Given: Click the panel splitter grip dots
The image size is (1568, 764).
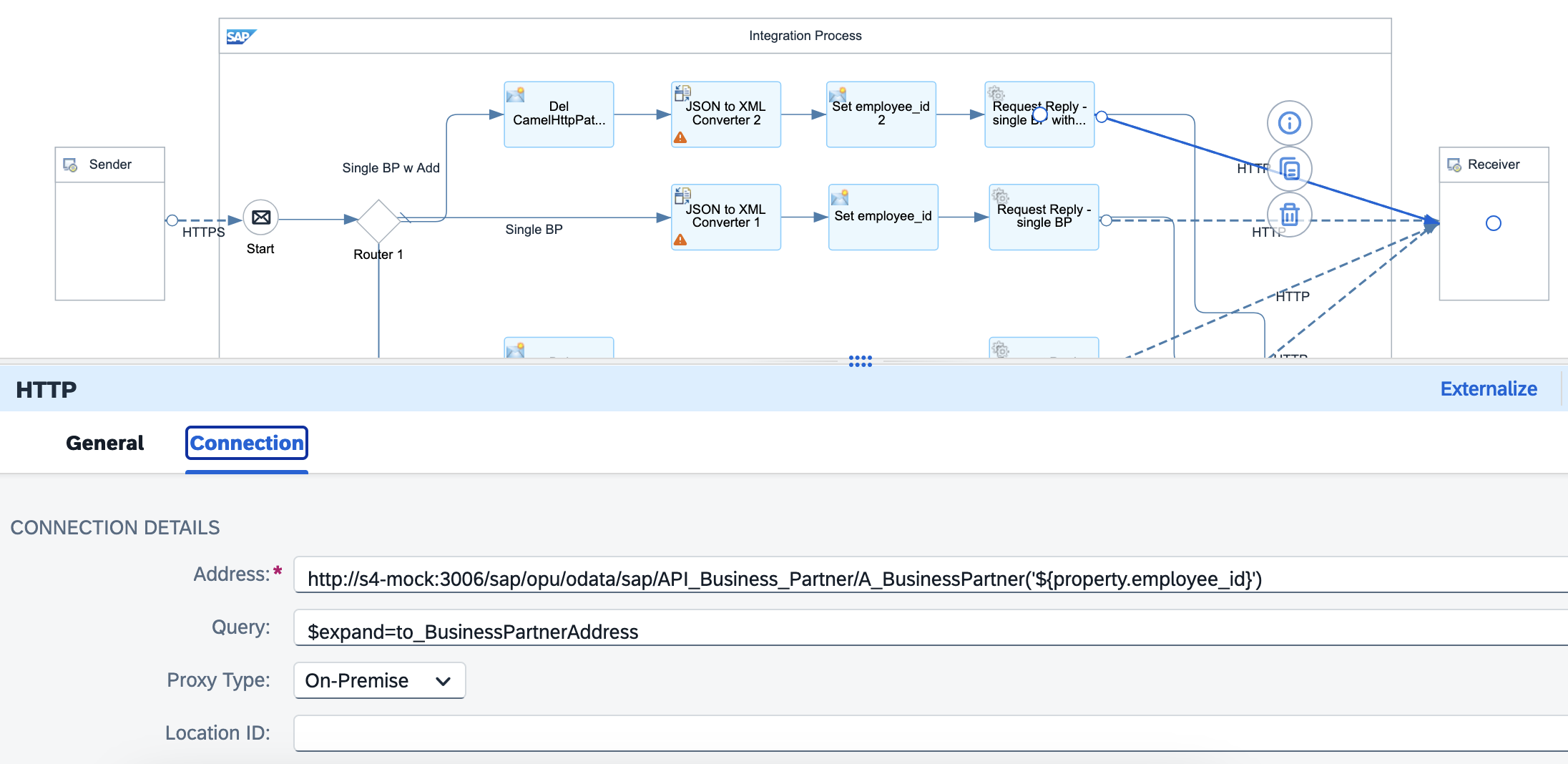Looking at the screenshot, I should [860, 361].
